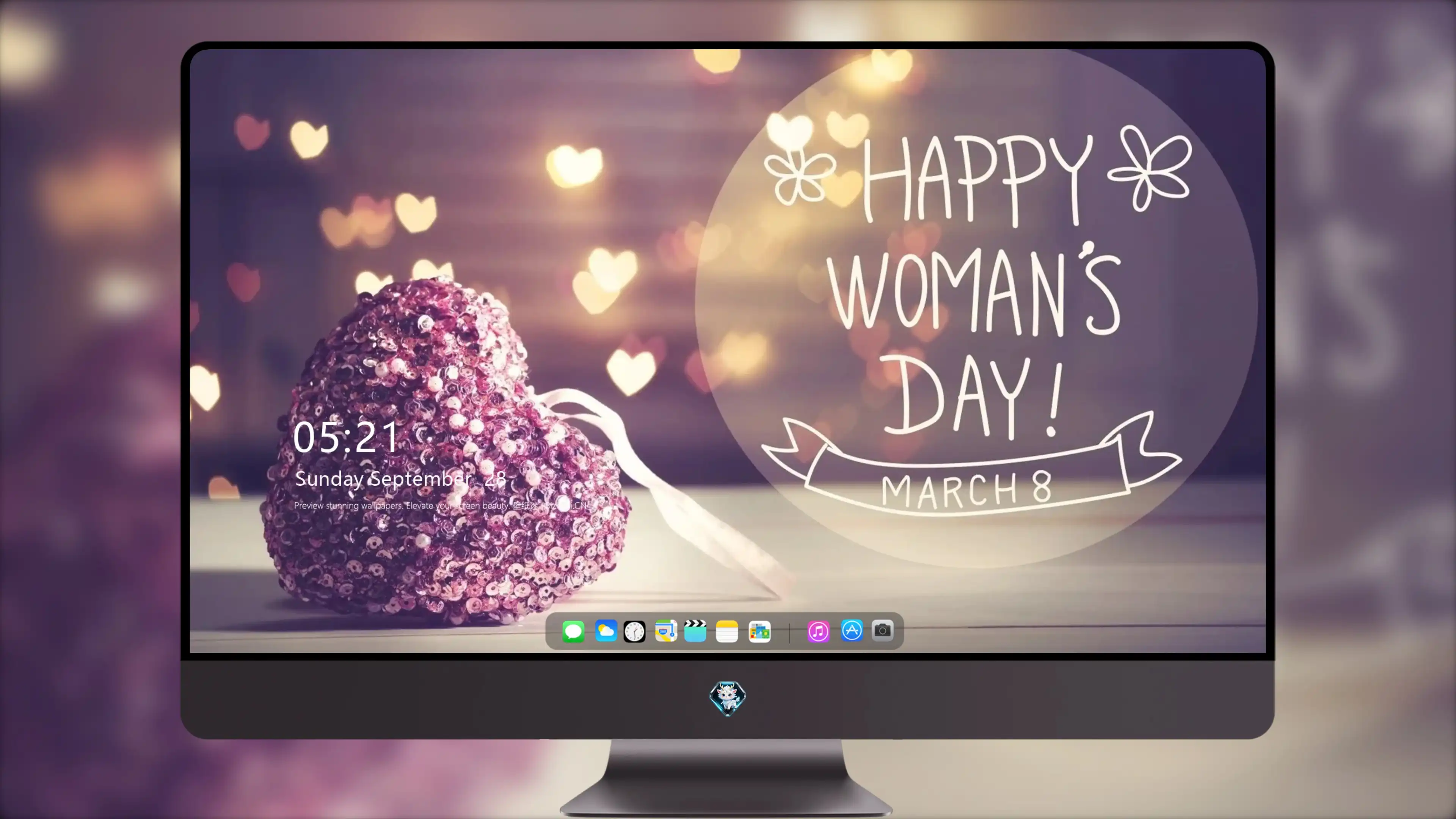The height and width of the screenshot is (819, 1456).
Task: Launch the Weather app from the dock
Action: tap(606, 631)
